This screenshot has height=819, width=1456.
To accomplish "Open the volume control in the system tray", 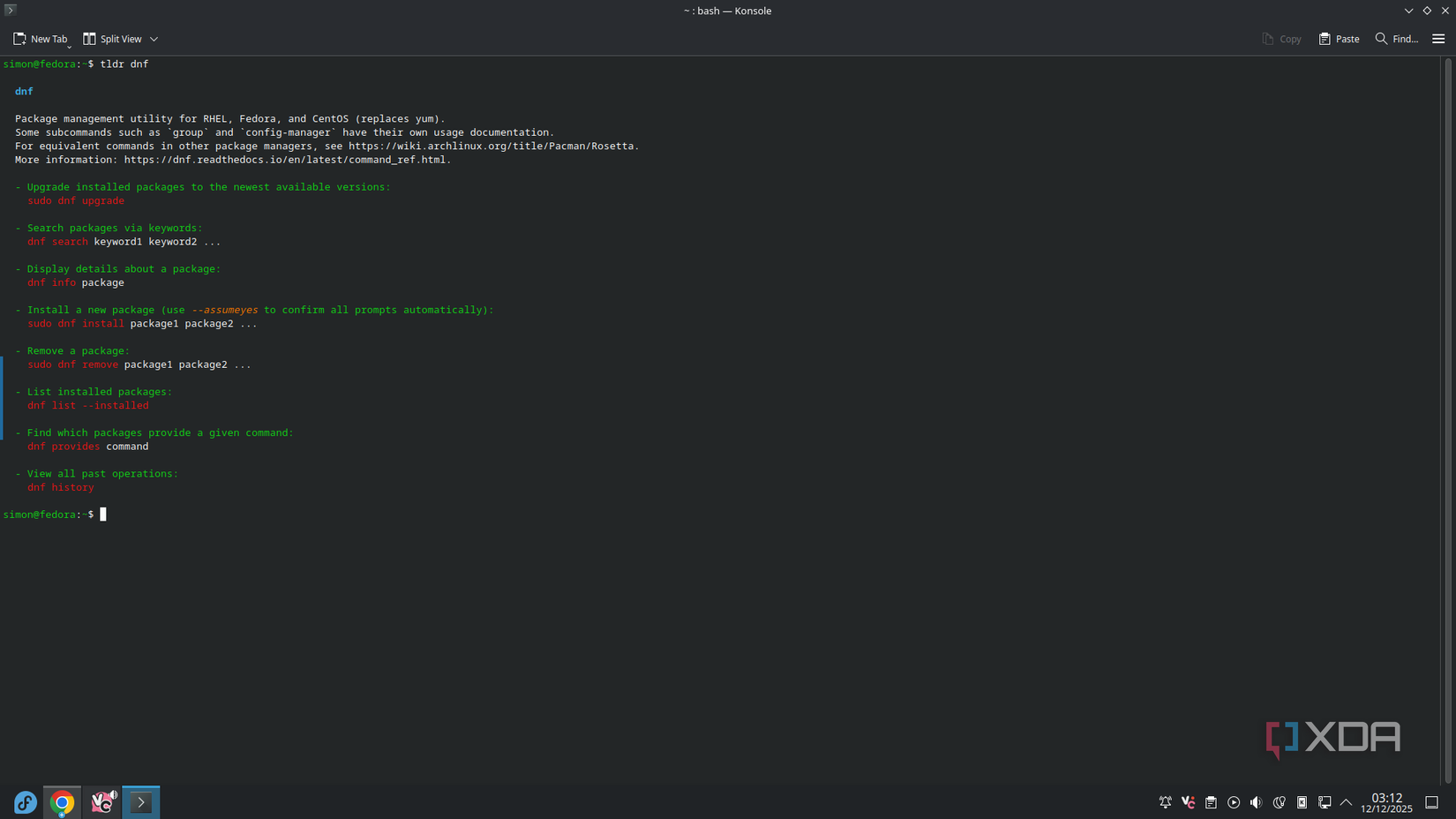I will click(1257, 802).
